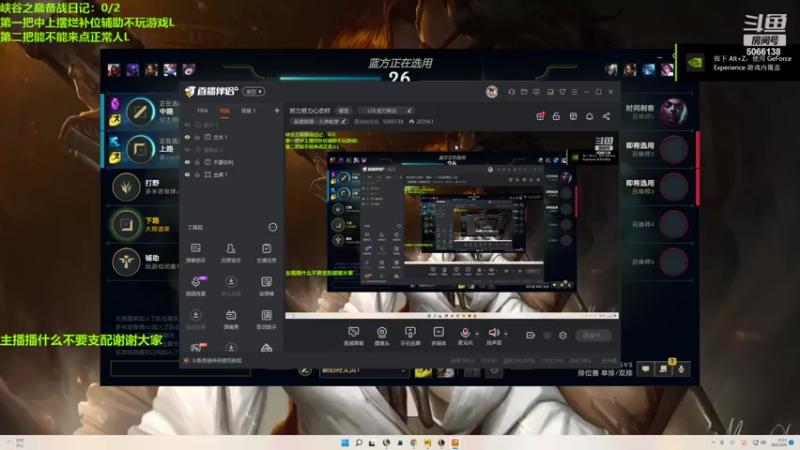Click the record video icon in bottom bar
The height and width of the screenshot is (450, 800).
point(531,335)
